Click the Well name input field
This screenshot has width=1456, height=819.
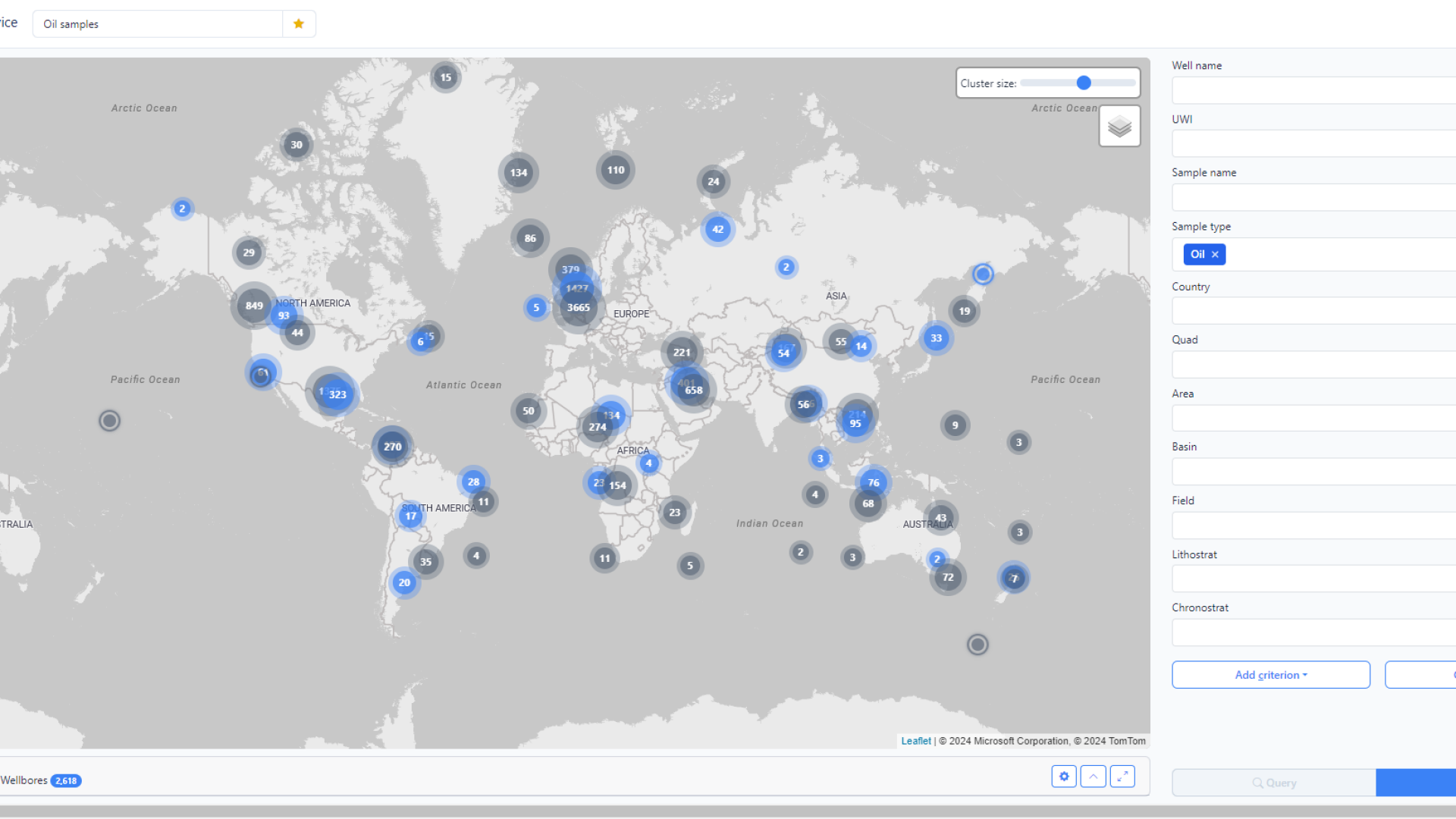coord(1313,90)
